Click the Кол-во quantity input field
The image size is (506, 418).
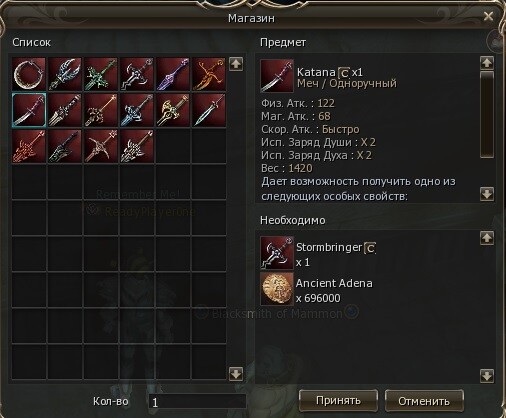197,401
